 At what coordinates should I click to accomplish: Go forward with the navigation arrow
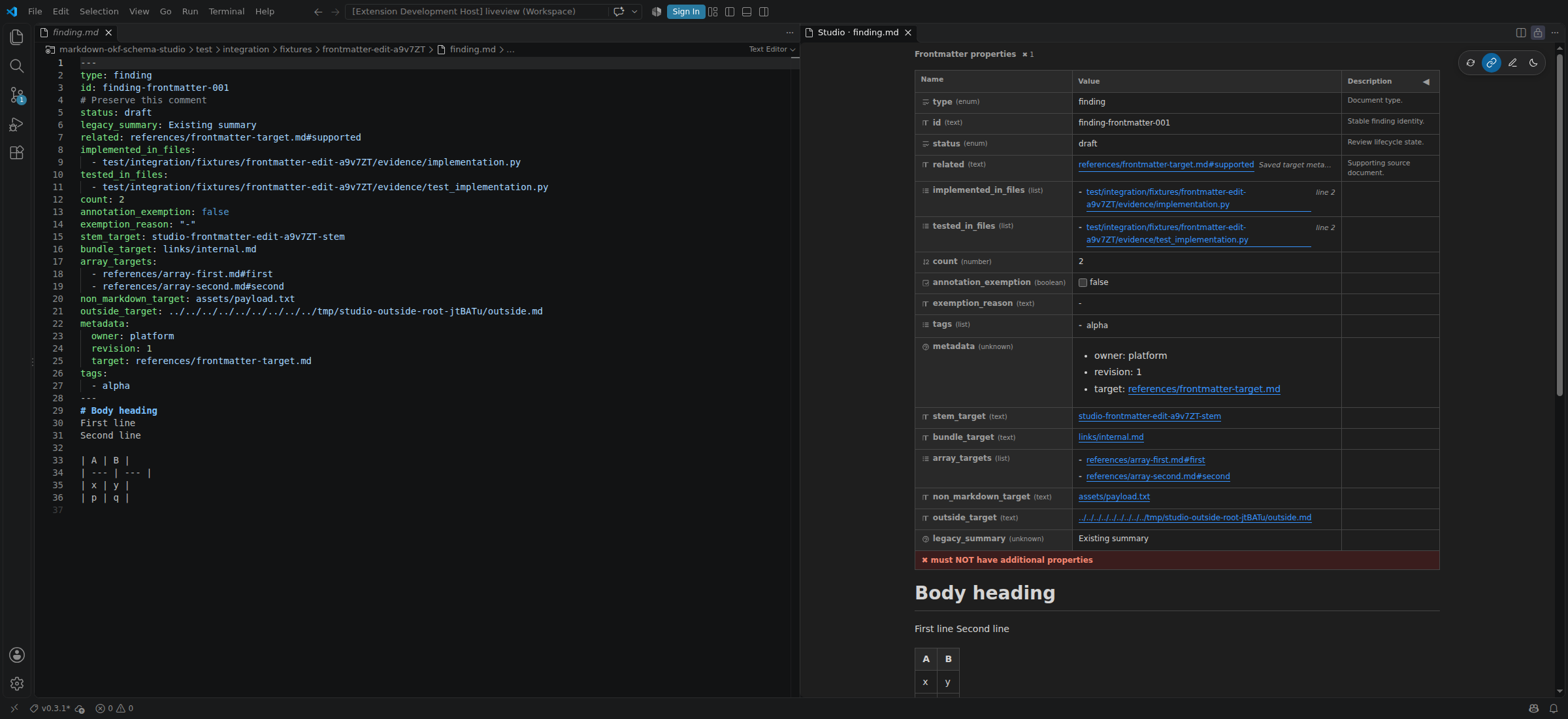point(335,12)
